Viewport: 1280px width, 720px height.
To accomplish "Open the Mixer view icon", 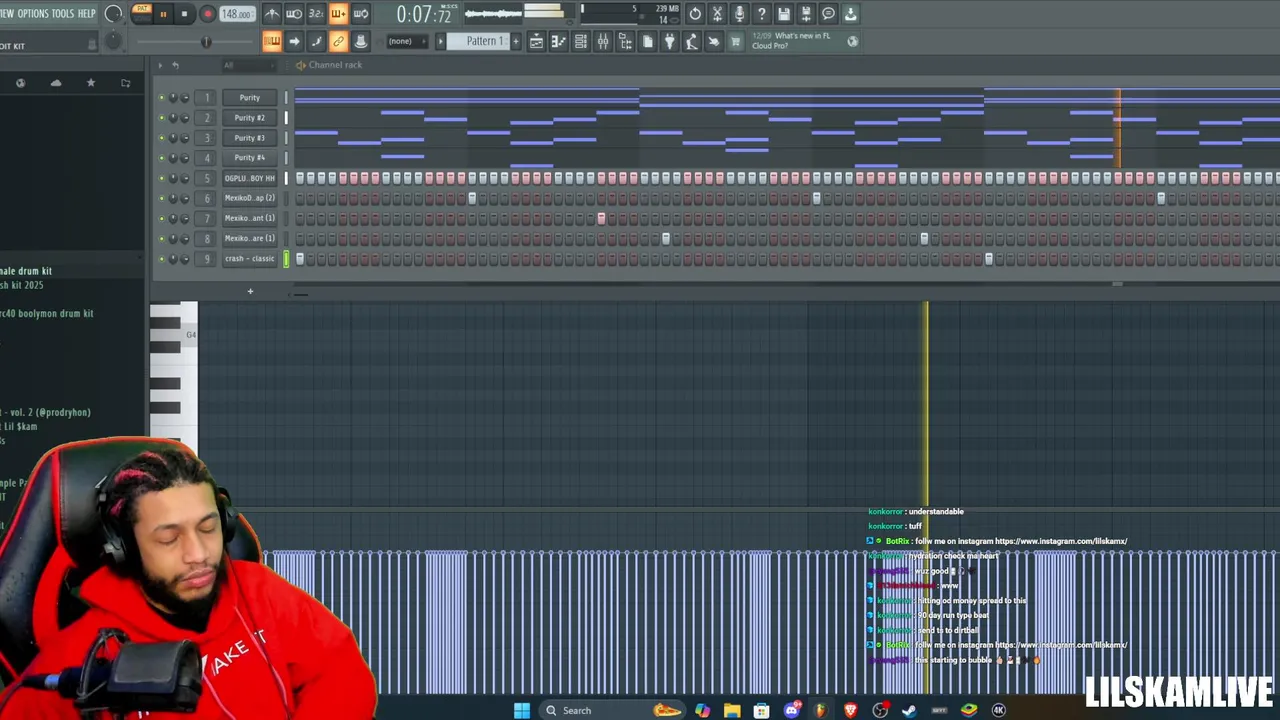I will pyautogui.click(x=603, y=41).
